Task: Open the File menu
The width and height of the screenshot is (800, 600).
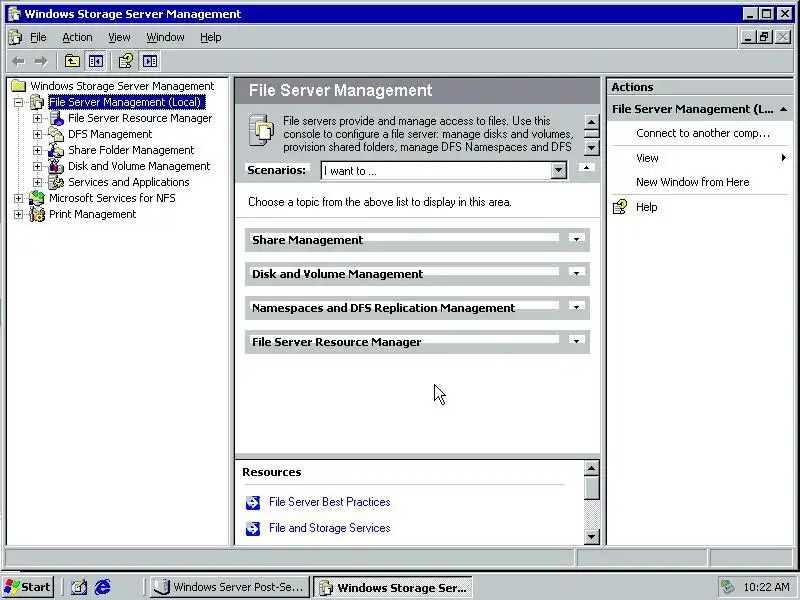Action: point(38,37)
